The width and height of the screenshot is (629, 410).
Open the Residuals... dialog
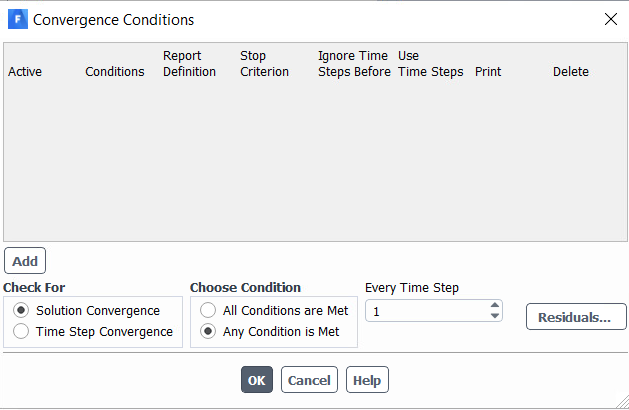click(575, 318)
